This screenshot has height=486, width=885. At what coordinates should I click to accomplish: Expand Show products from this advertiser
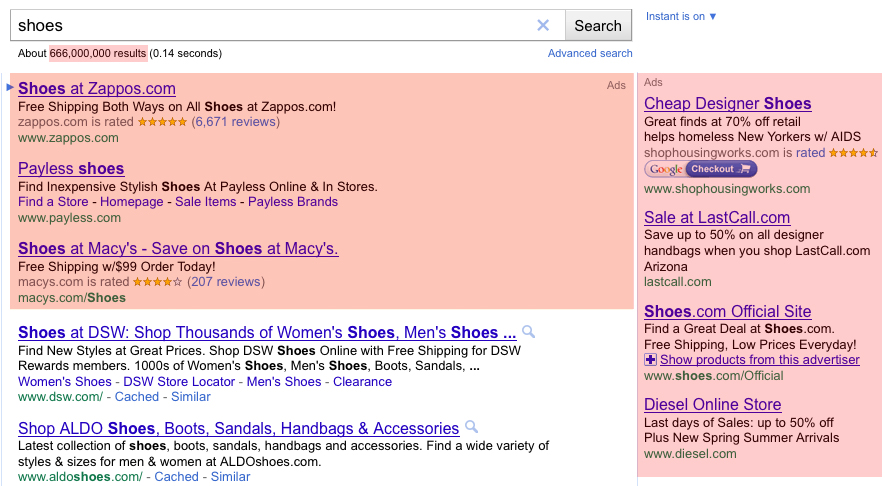coord(760,360)
